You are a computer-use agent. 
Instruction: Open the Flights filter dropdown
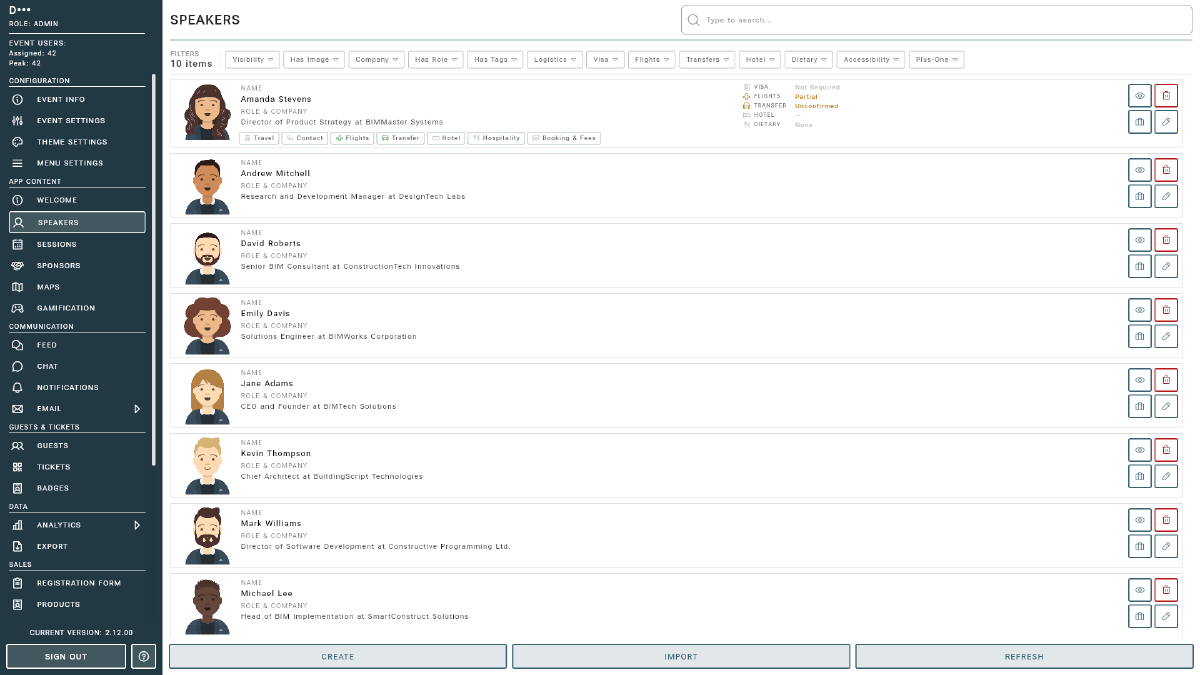[652, 60]
